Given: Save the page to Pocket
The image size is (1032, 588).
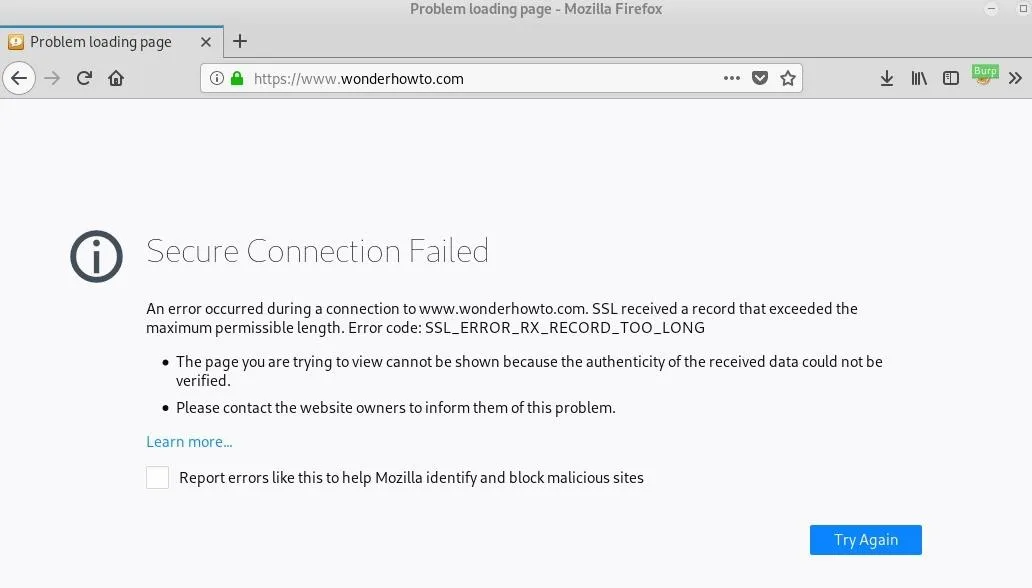Looking at the screenshot, I should coord(760,78).
